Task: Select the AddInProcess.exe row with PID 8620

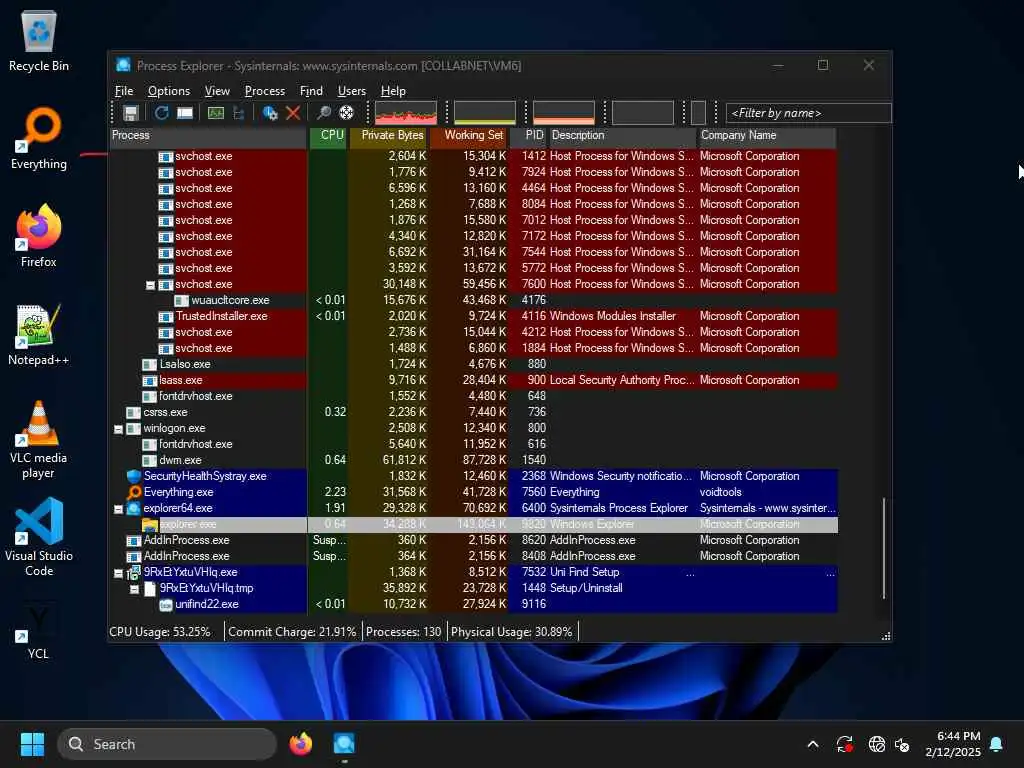Action: tap(473, 540)
